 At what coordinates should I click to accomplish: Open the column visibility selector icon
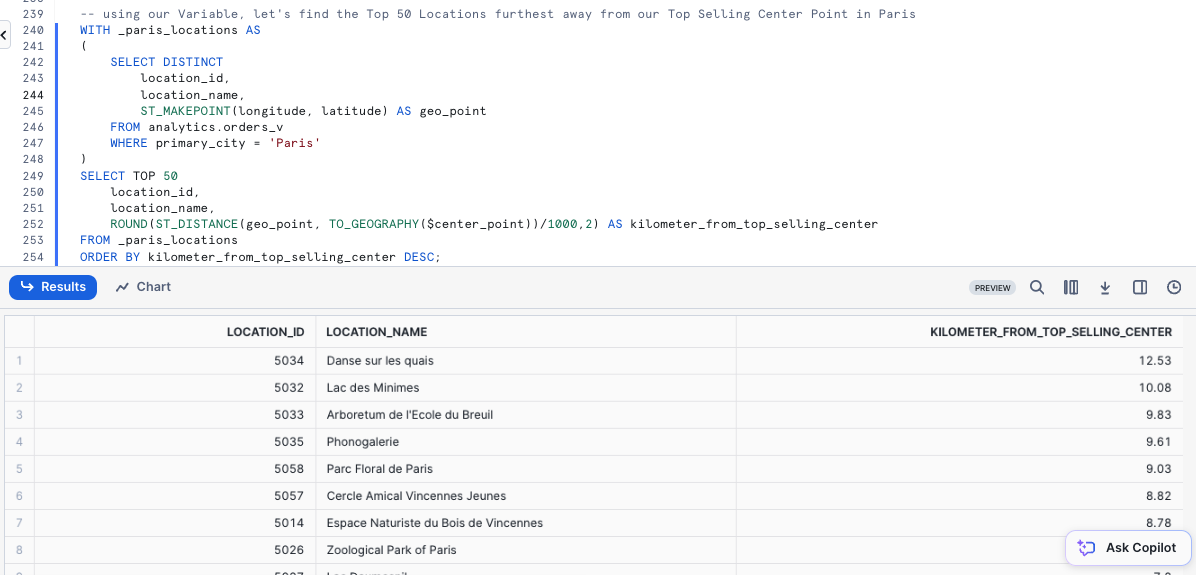1071,288
